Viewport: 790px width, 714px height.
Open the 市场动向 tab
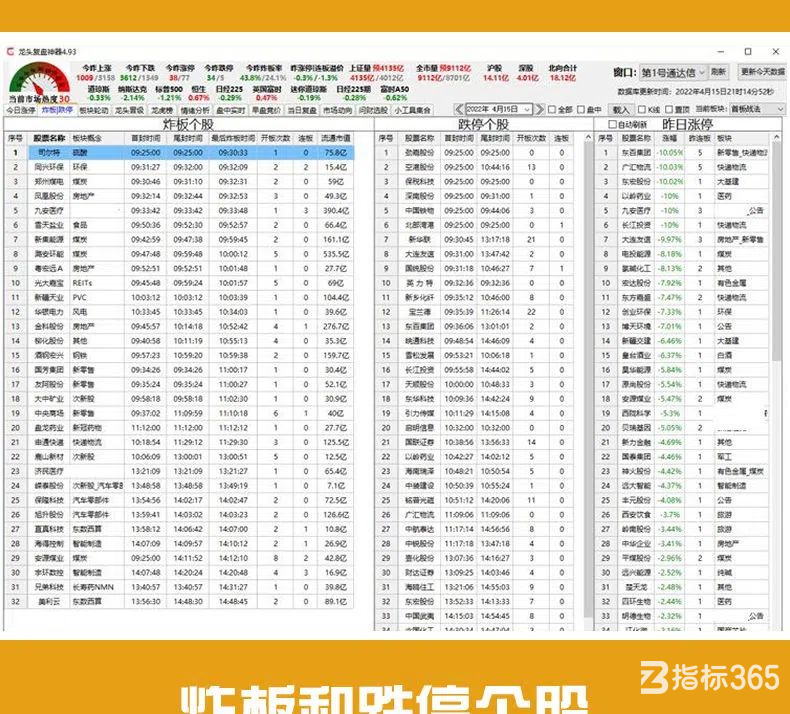click(x=337, y=110)
